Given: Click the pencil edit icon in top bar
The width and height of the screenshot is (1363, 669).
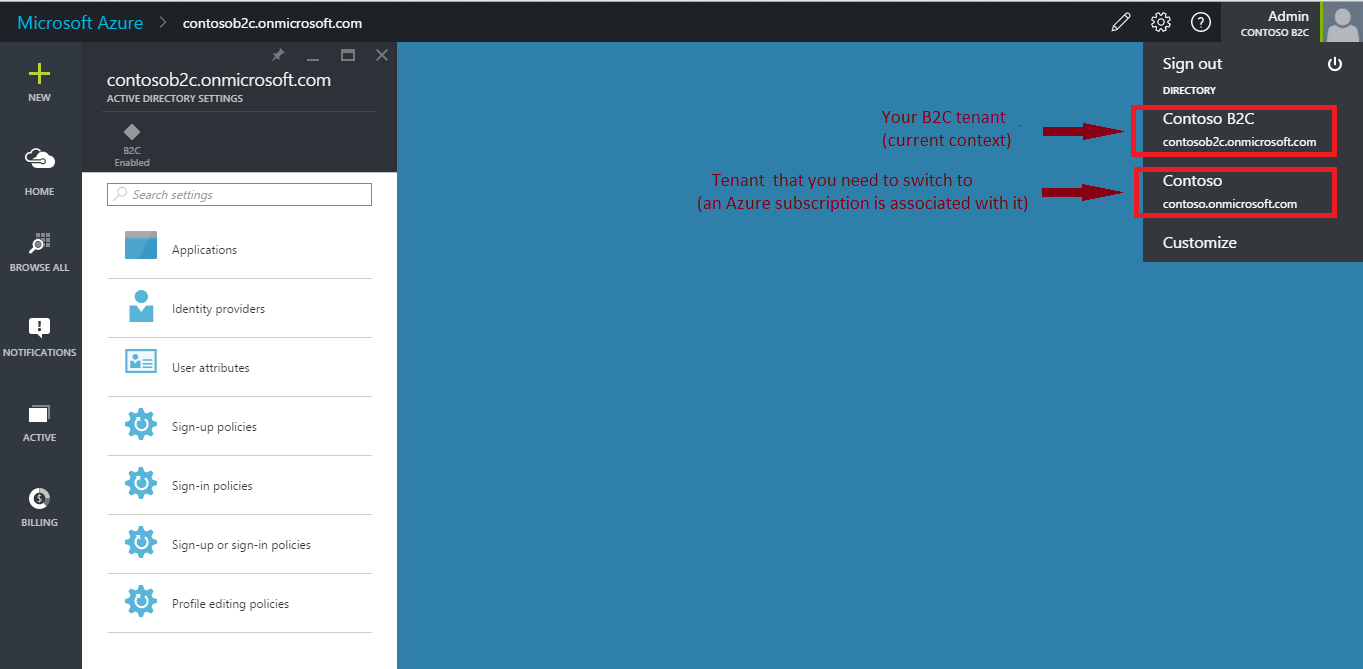Looking at the screenshot, I should (x=1121, y=22).
